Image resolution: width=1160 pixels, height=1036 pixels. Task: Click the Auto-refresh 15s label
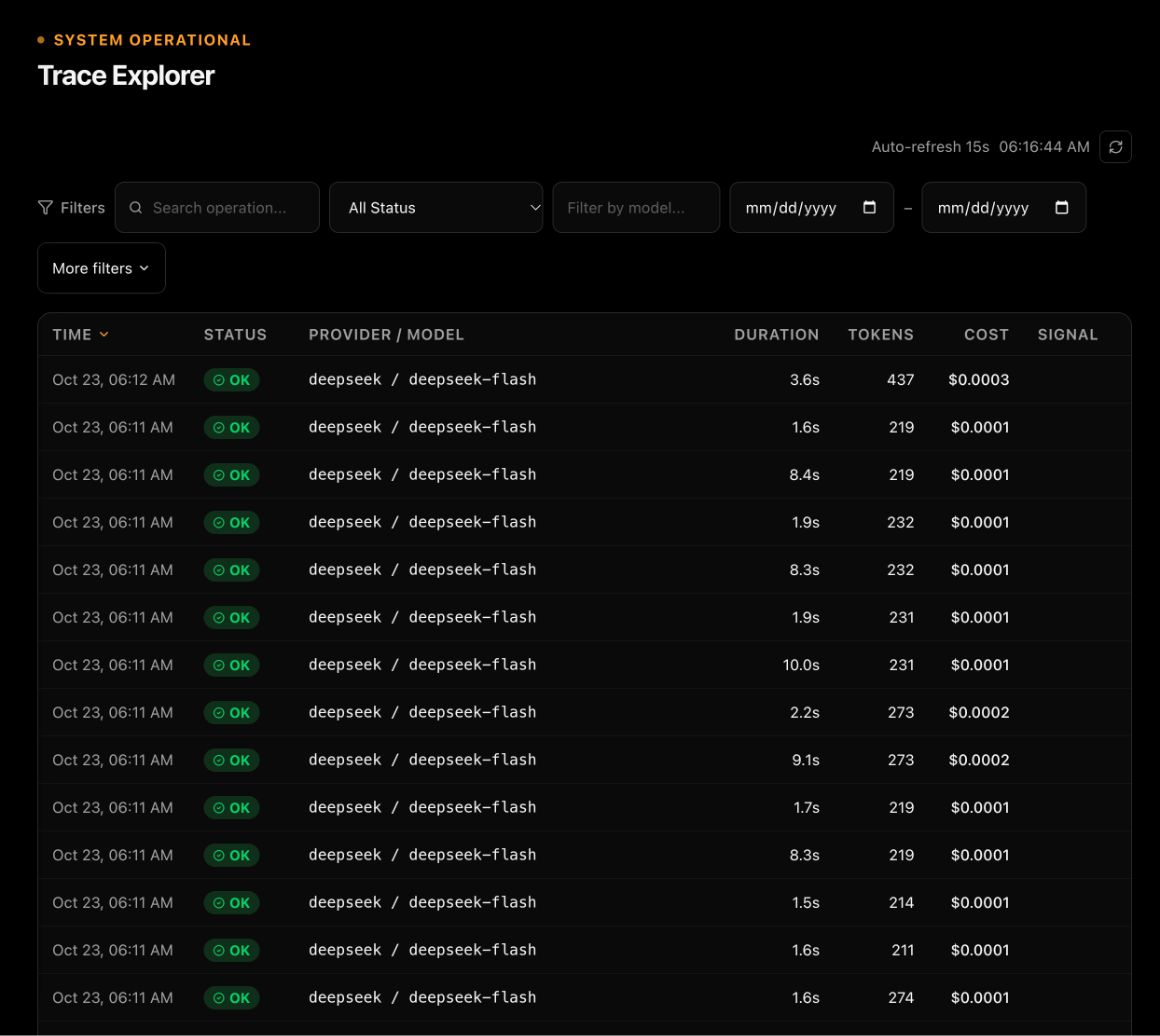[x=930, y=147]
